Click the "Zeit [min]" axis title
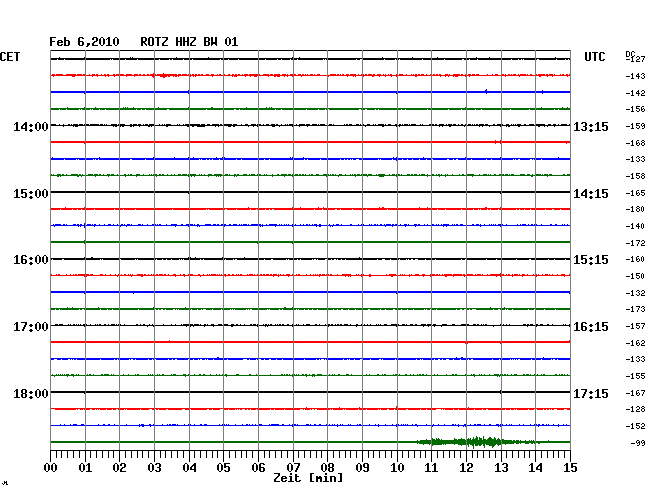This screenshot has height=494, width=650. [308, 478]
